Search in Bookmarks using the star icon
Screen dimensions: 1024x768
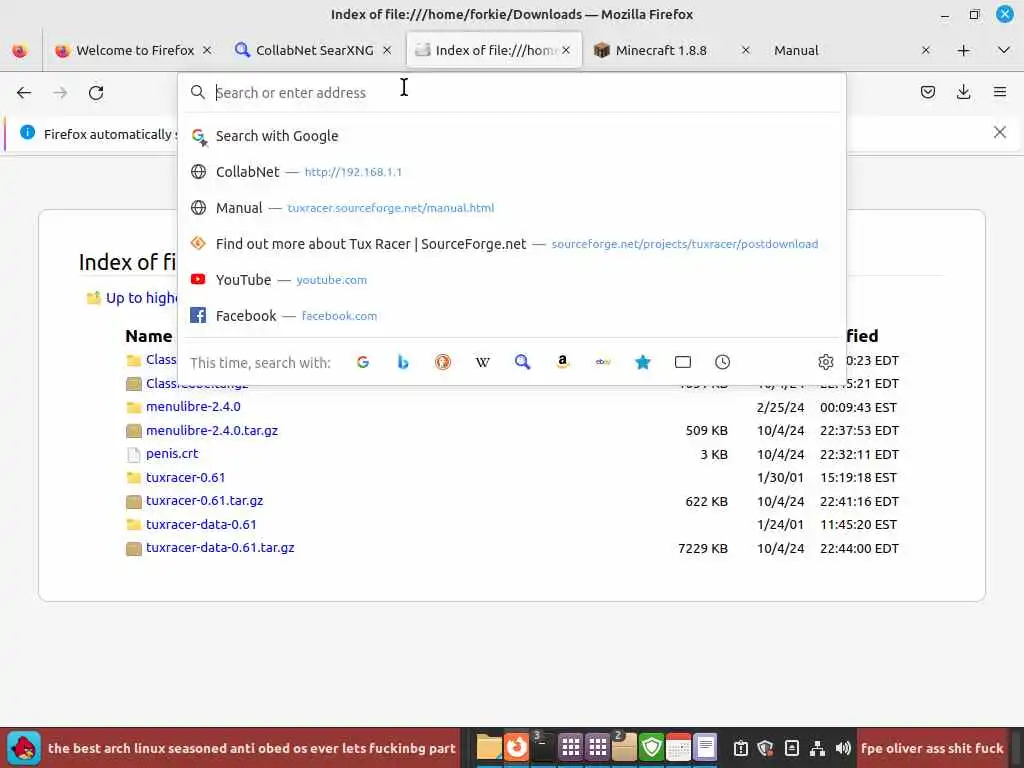(x=643, y=362)
